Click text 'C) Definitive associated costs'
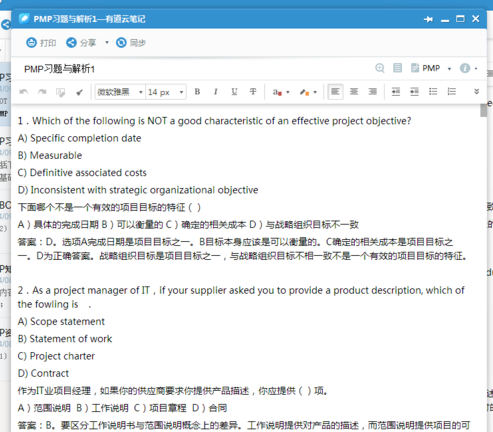Viewport: 493px width, 432px height. pyautogui.click(x=82, y=173)
